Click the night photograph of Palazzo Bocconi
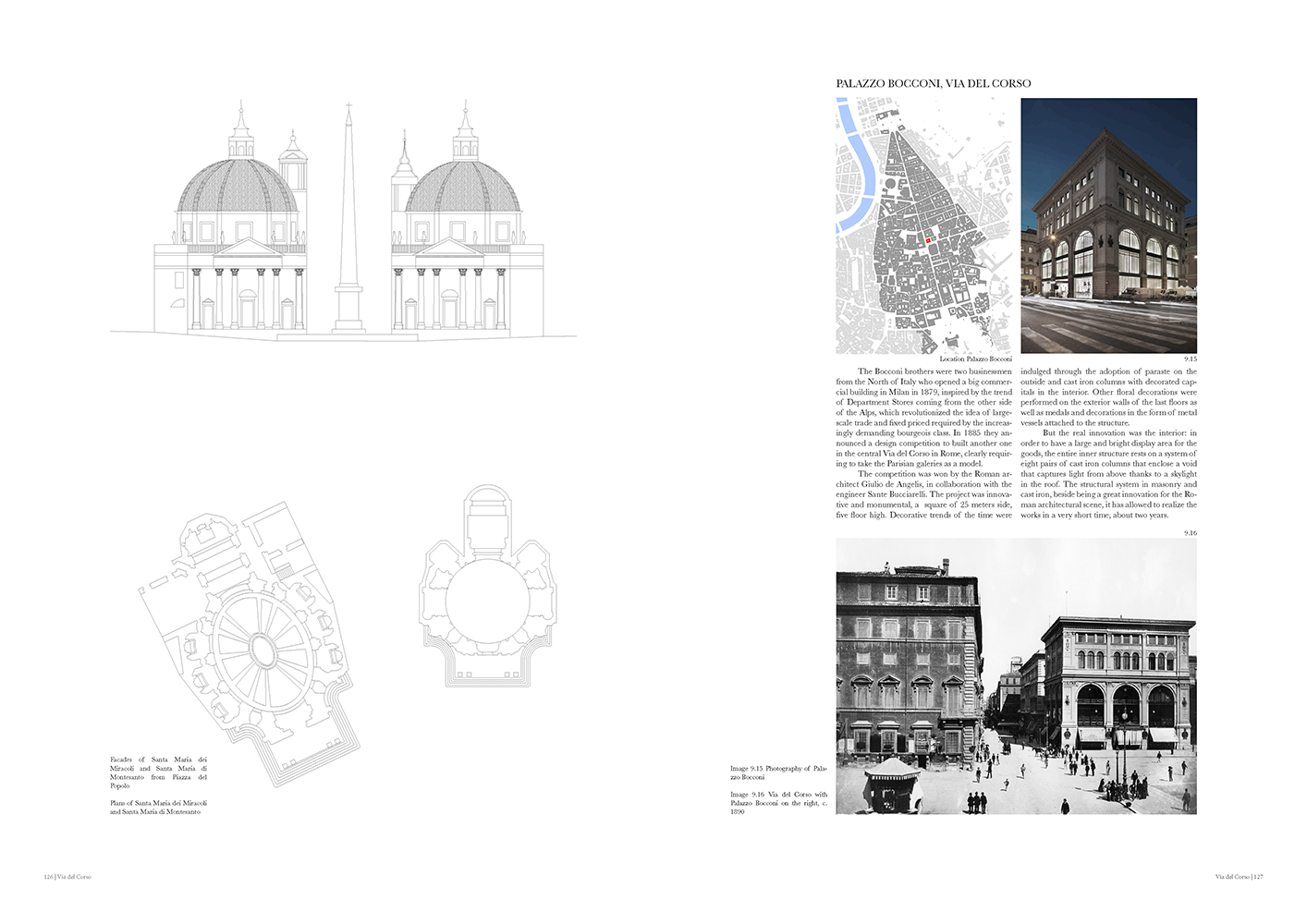Image resolution: width=1307 pixels, height=924 pixels. (x=1108, y=225)
